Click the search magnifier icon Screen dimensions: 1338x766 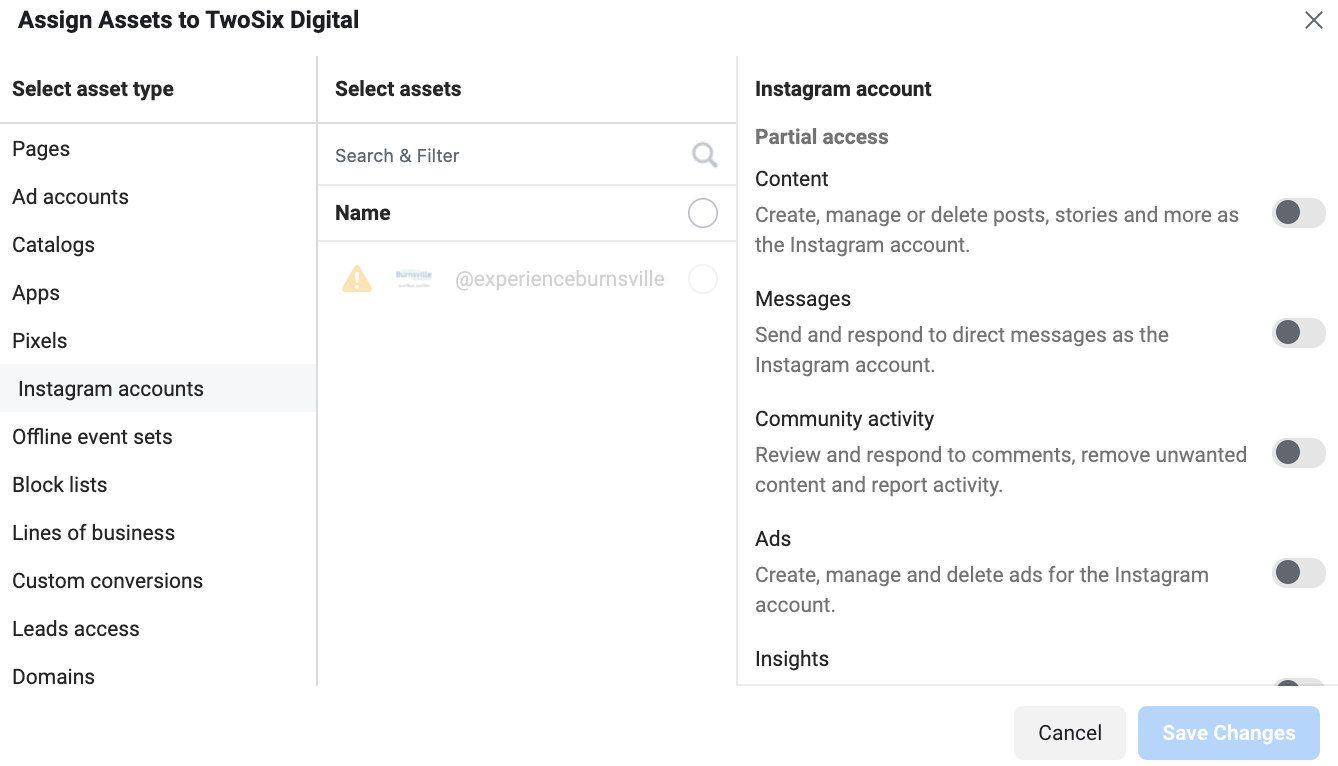704,155
